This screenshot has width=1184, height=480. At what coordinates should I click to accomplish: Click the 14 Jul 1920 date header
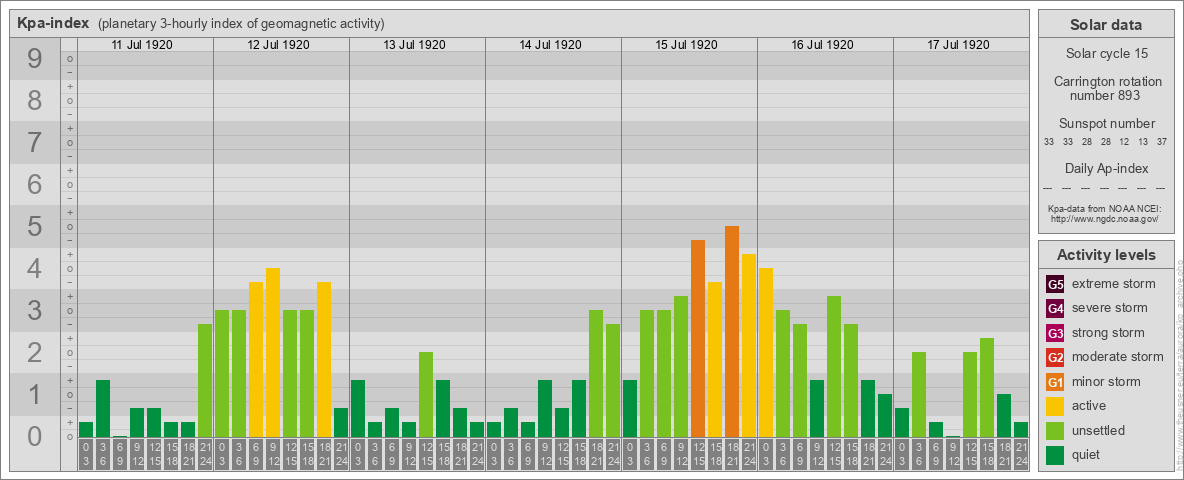[x=550, y=45]
